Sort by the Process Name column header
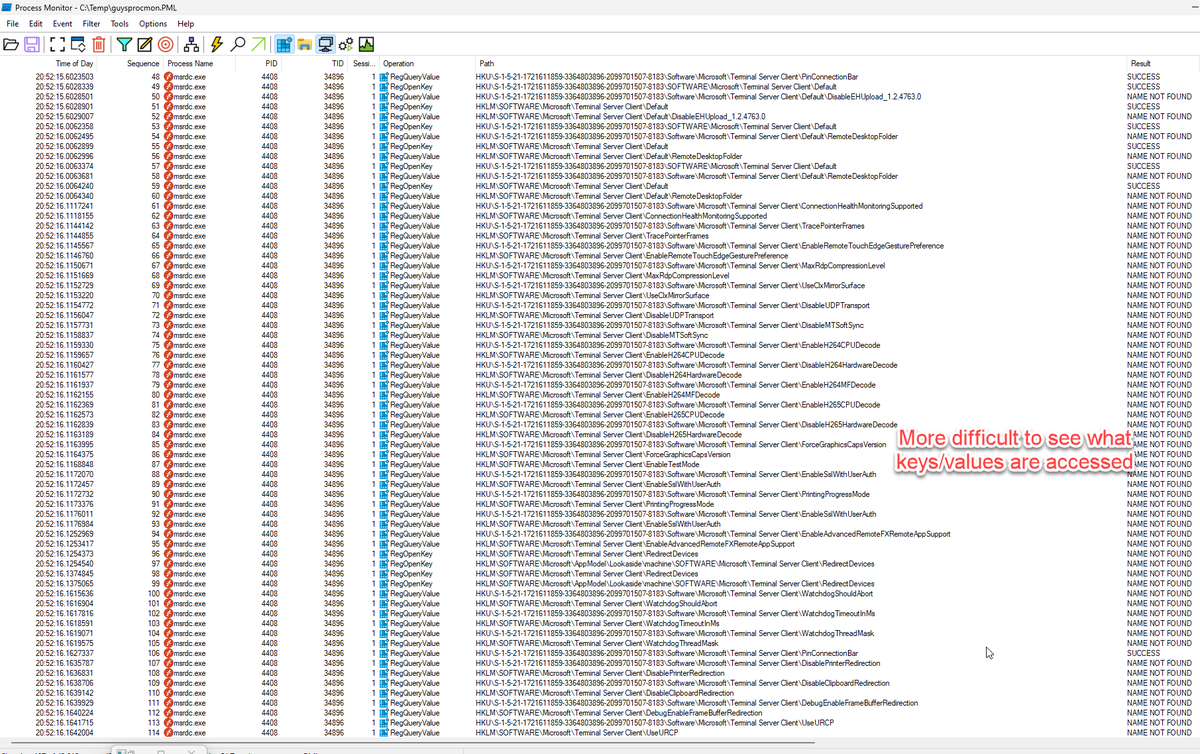1200x754 pixels. click(191, 63)
